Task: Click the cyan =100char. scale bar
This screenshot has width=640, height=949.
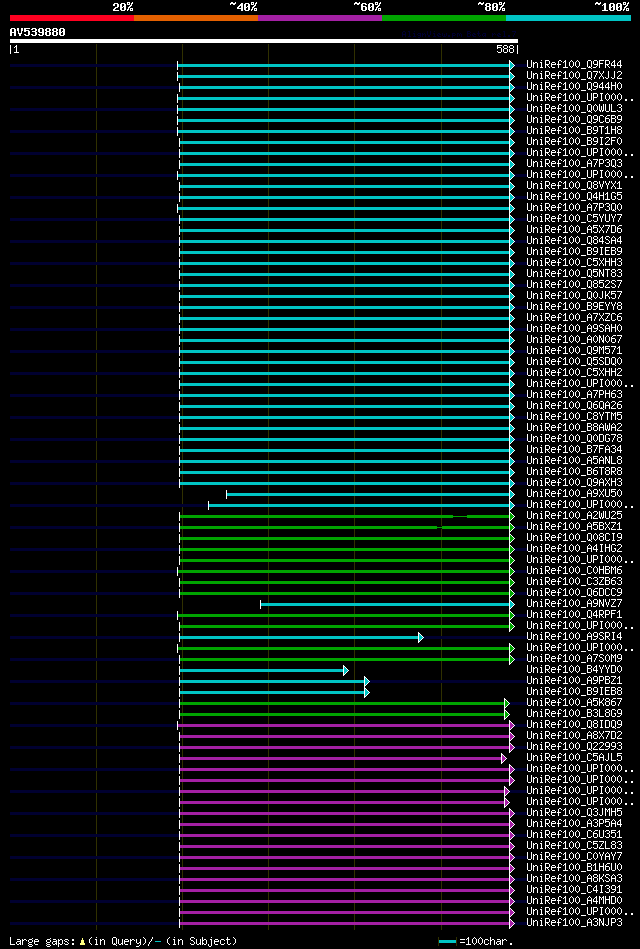Action: pos(447,942)
